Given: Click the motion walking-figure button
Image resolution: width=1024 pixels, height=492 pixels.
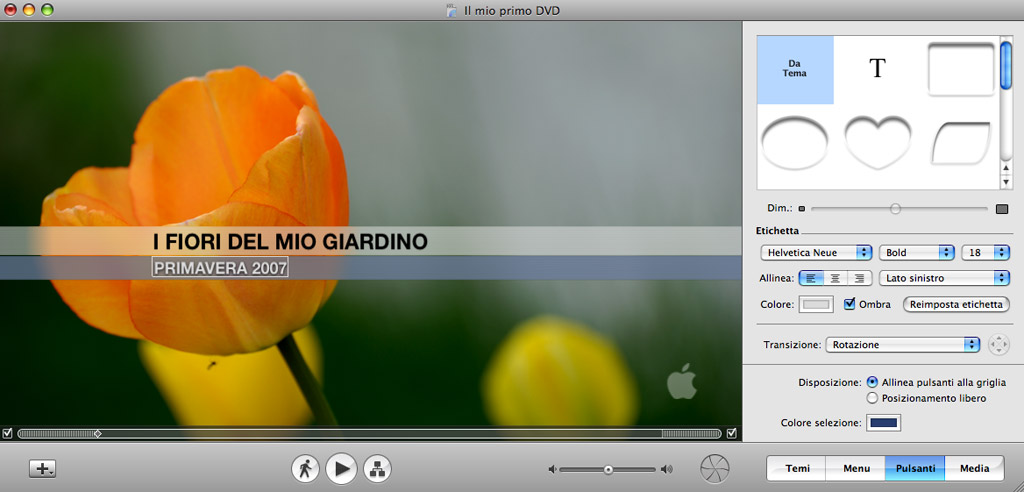Looking at the screenshot, I should [305, 468].
